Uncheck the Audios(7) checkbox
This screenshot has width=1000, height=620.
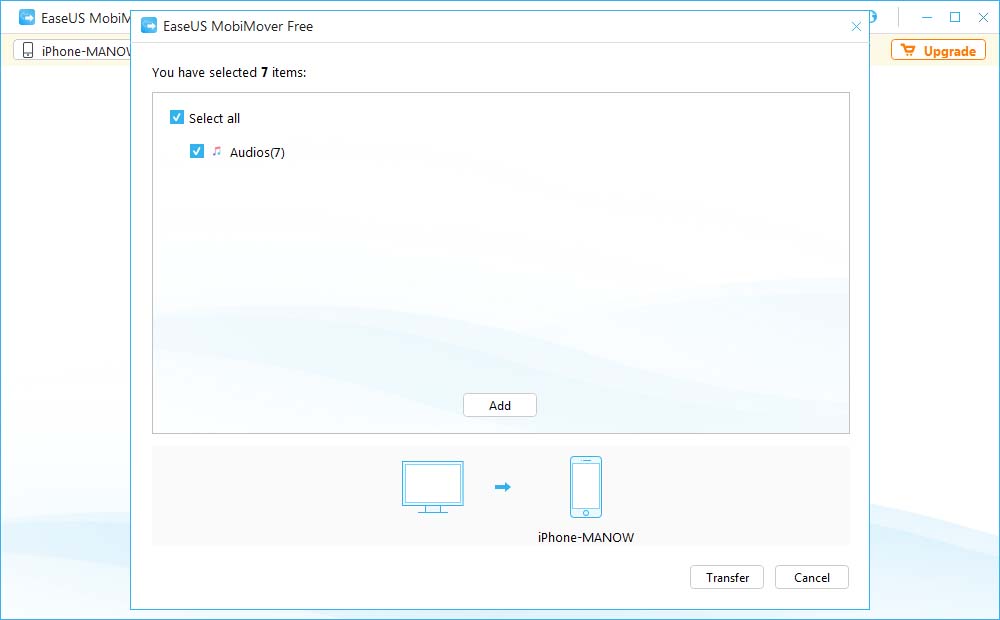pos(197,151)
